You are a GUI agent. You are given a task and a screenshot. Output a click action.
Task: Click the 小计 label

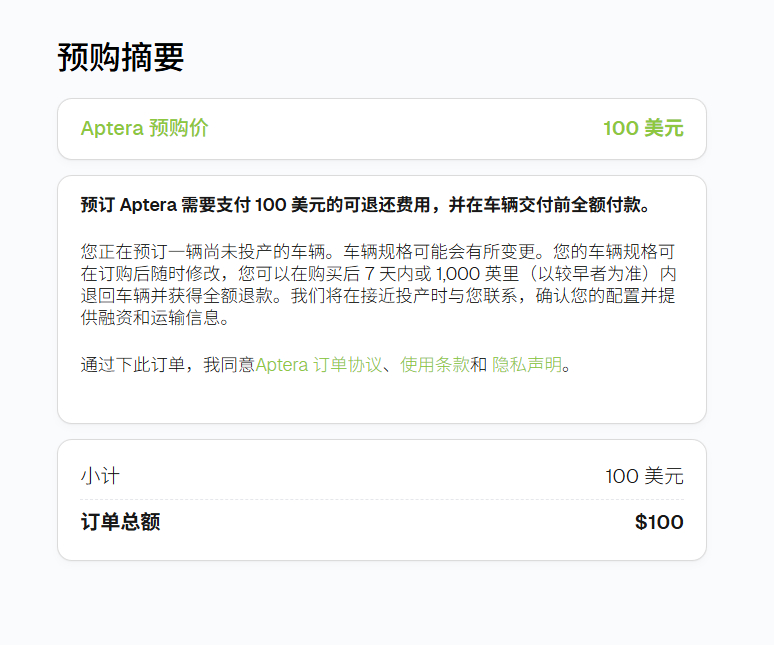pyautogui.click(x=100, y=476)
